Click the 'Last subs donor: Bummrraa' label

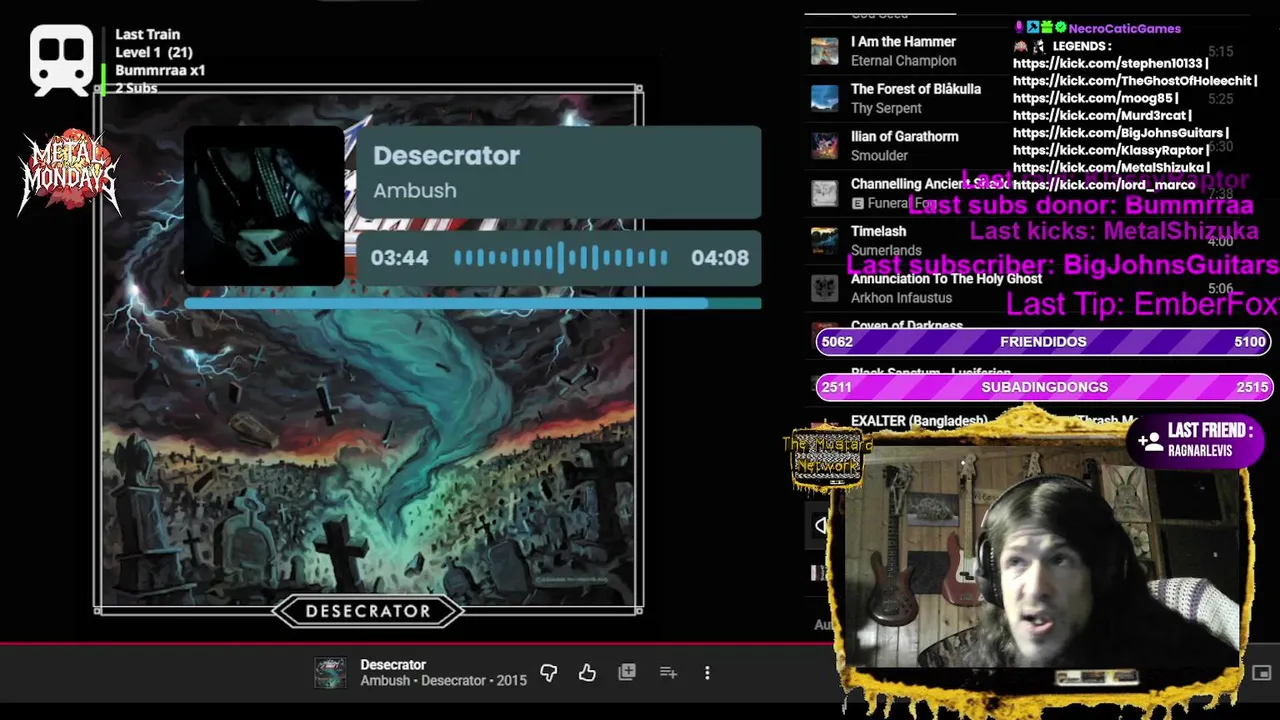coord(1080,205)
